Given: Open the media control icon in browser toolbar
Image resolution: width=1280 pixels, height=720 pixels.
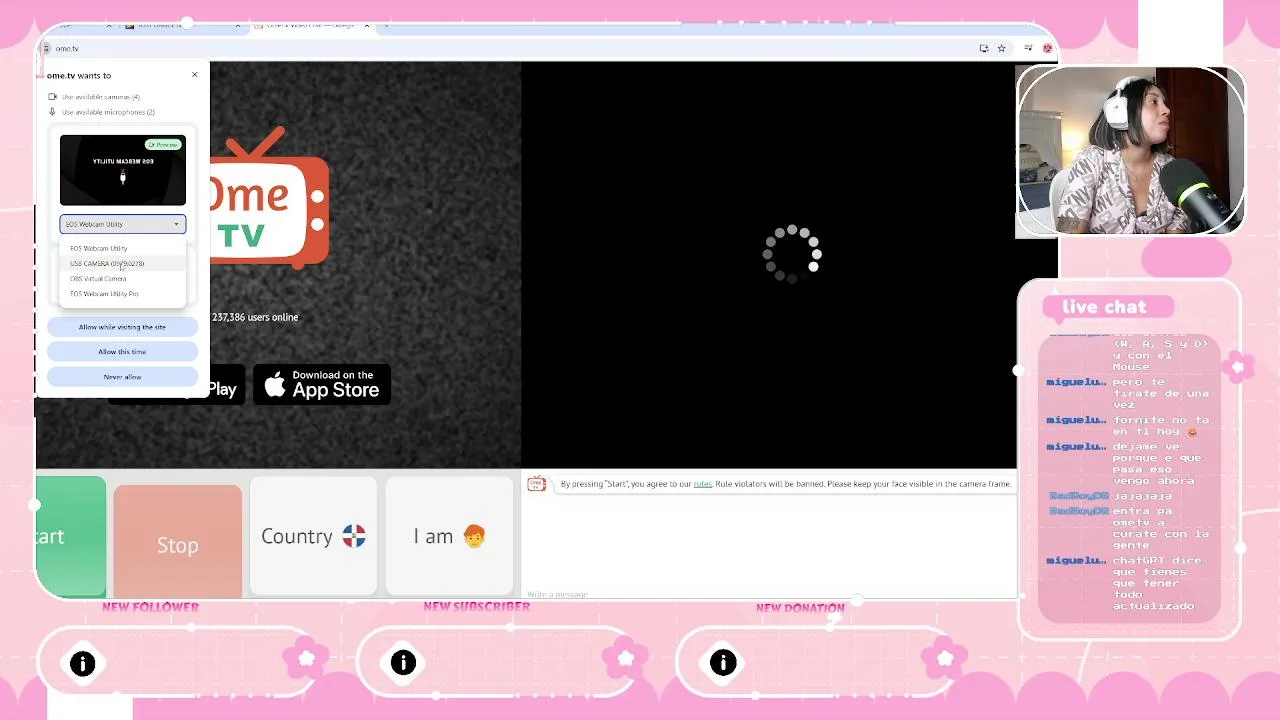Looking at the screenshot, I should pos(1028,48).
